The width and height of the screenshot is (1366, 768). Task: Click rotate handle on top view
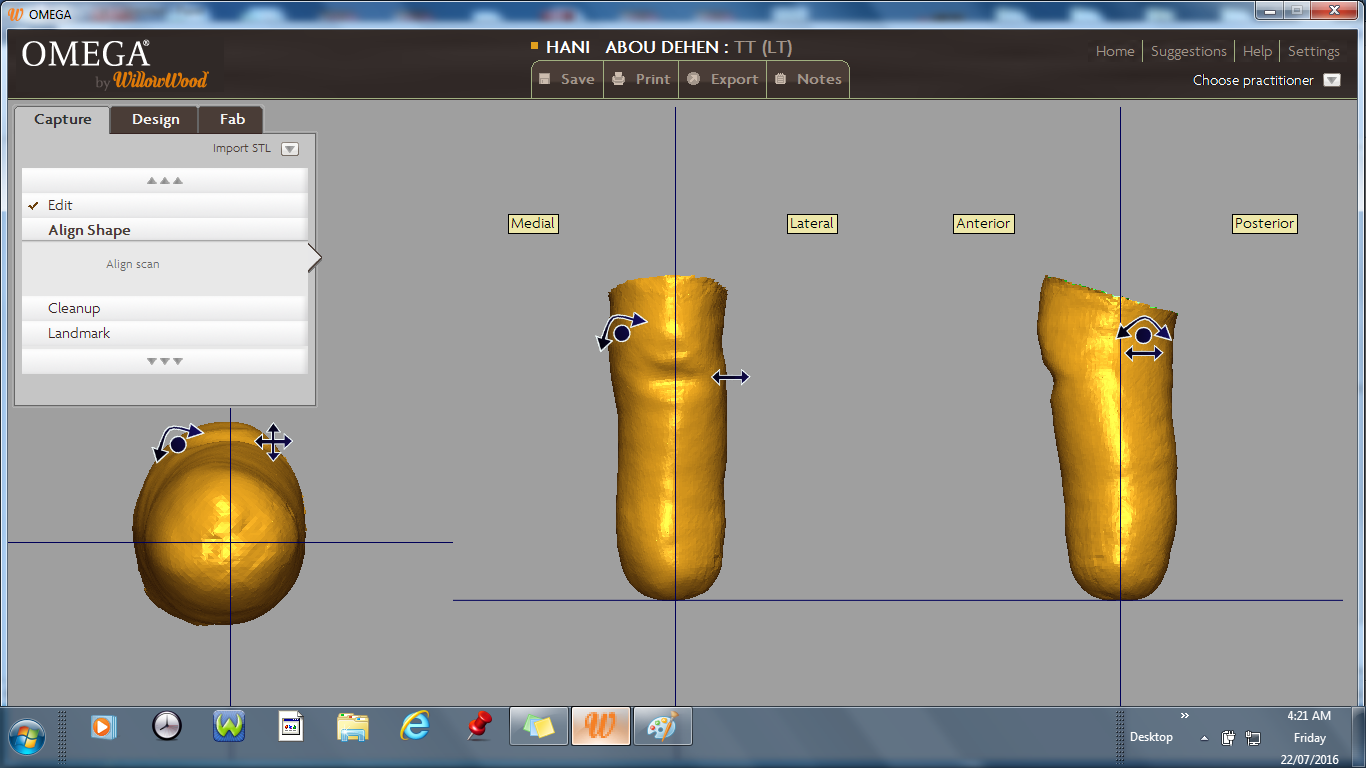(177, 442)
